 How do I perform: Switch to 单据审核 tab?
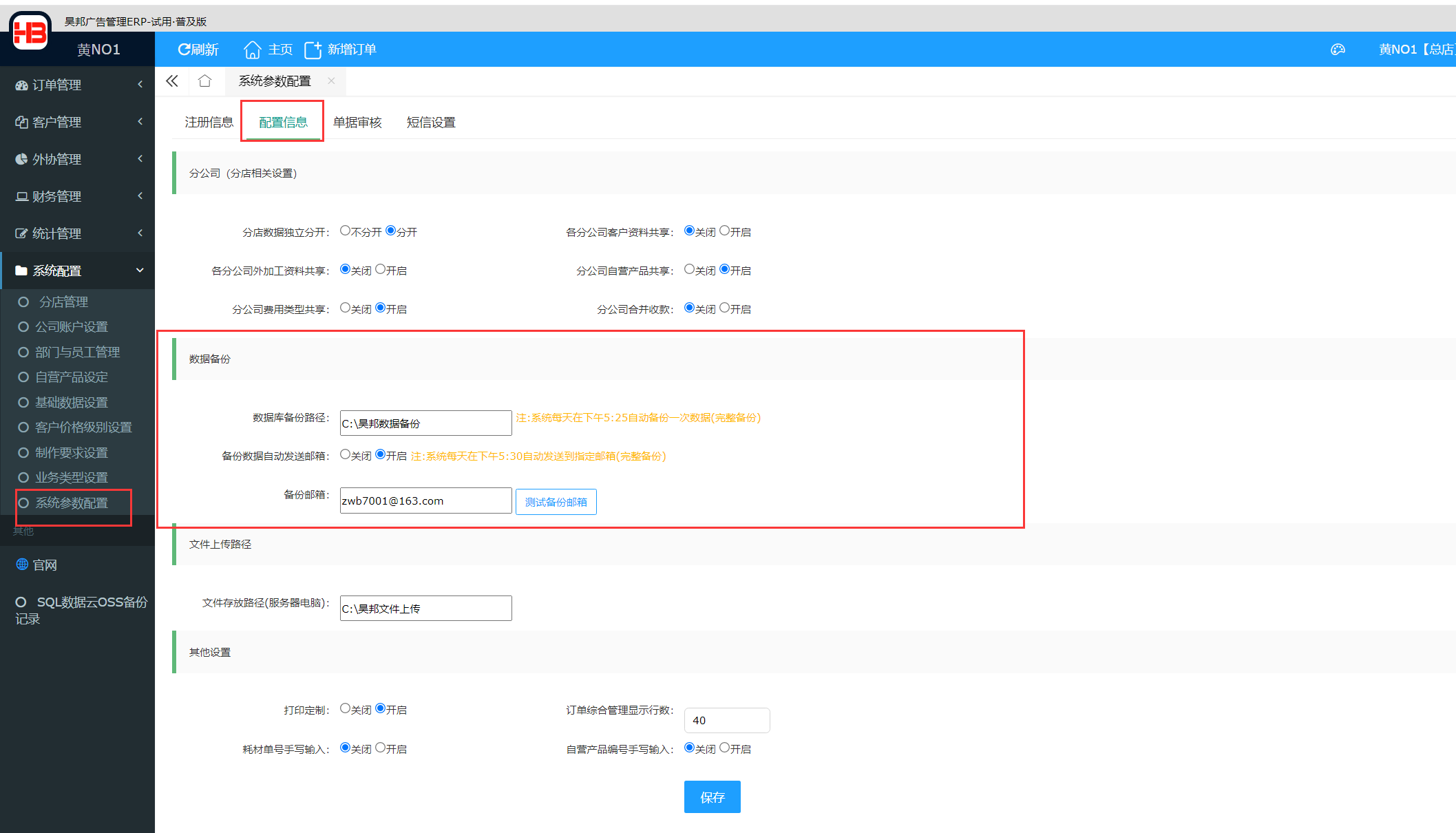(357, 122)
